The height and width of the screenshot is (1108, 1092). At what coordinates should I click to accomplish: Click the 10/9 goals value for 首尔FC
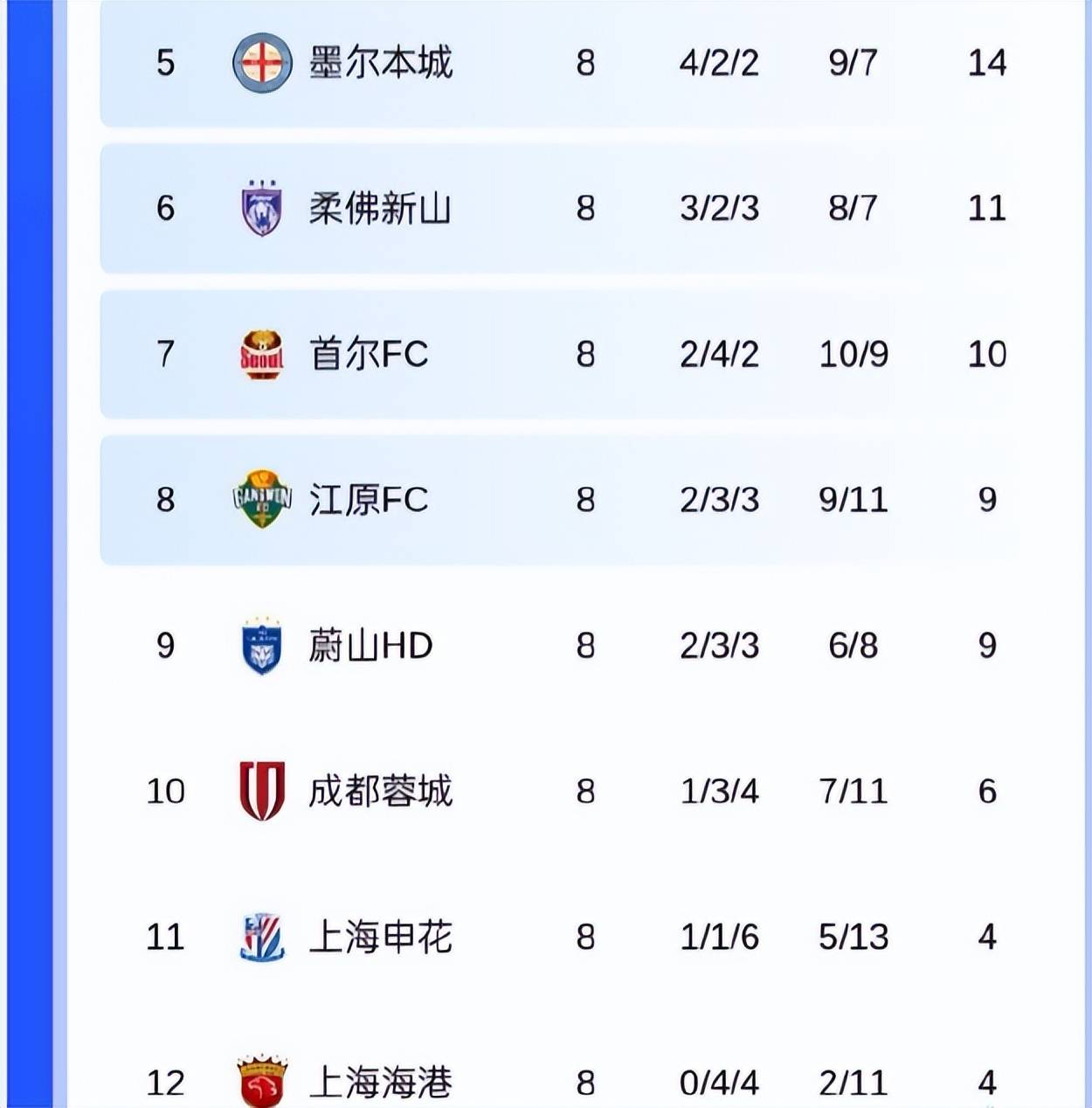(853, 354)
